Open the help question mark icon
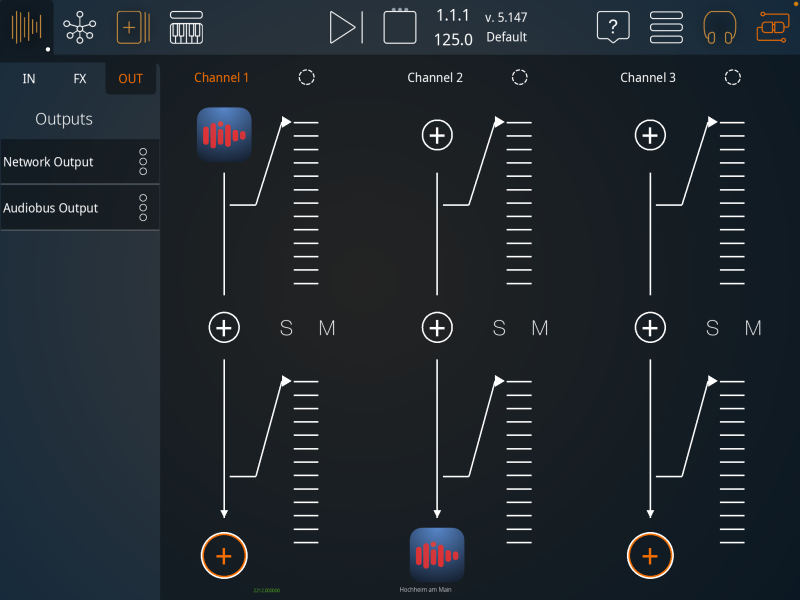This screenshot has height=600, width=800. [x=613, y=27]
